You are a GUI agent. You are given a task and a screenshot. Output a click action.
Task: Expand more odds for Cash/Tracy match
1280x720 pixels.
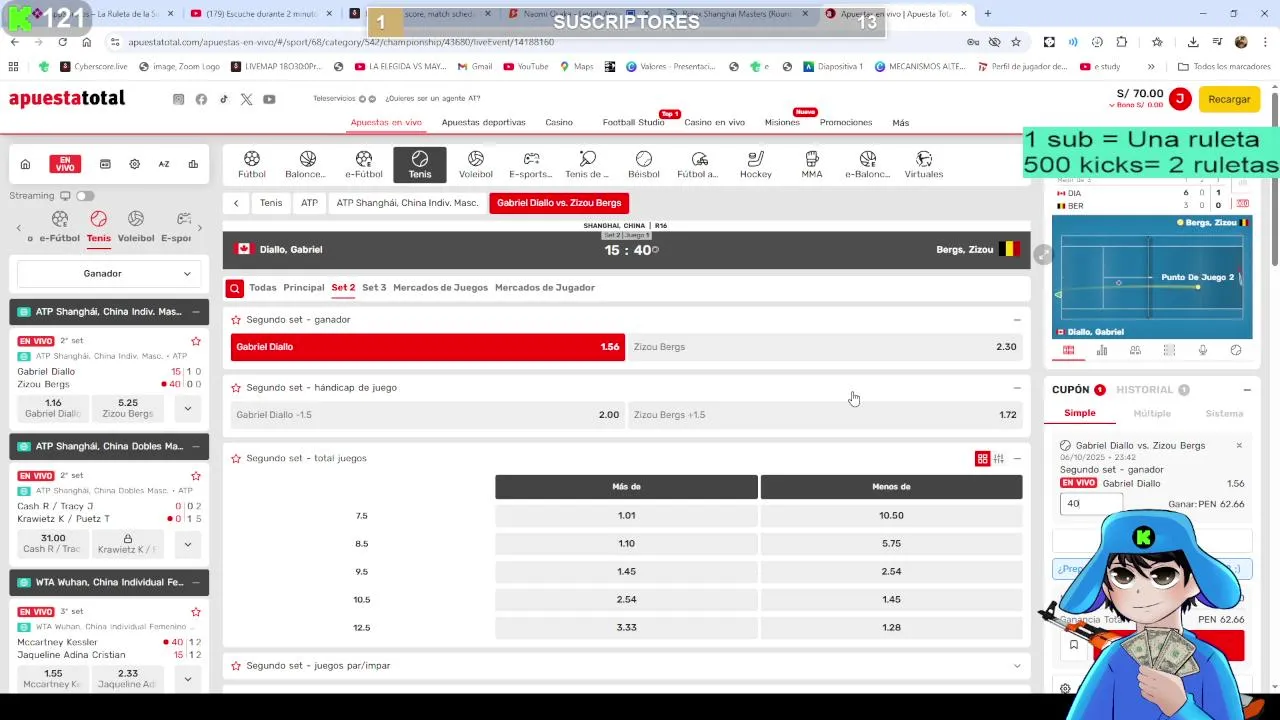[x=187, y=544]
